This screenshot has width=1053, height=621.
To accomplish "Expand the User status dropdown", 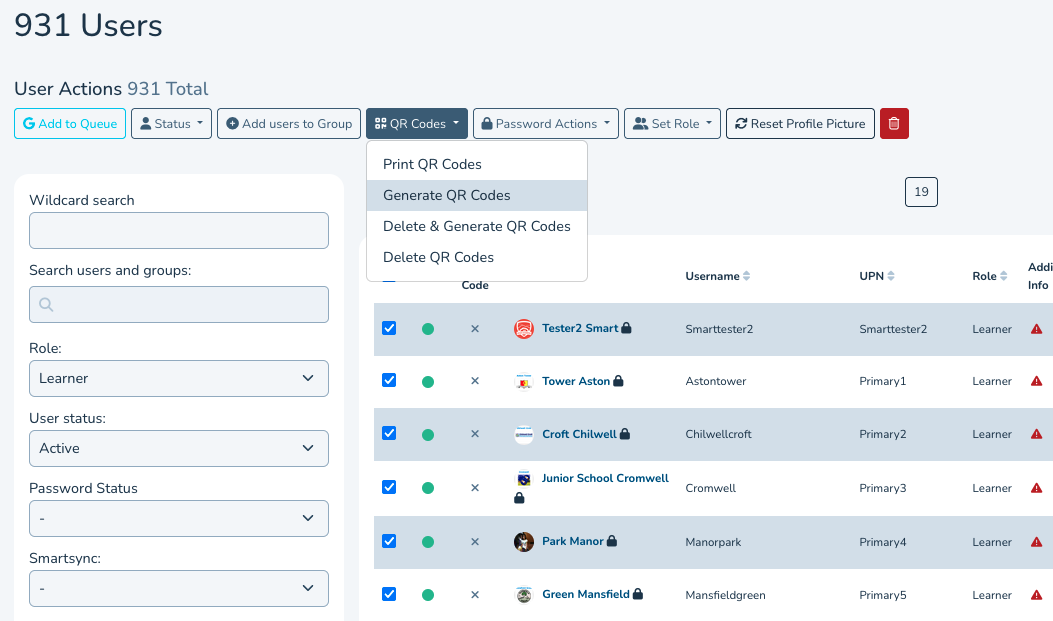I will (x=179, y=449).
